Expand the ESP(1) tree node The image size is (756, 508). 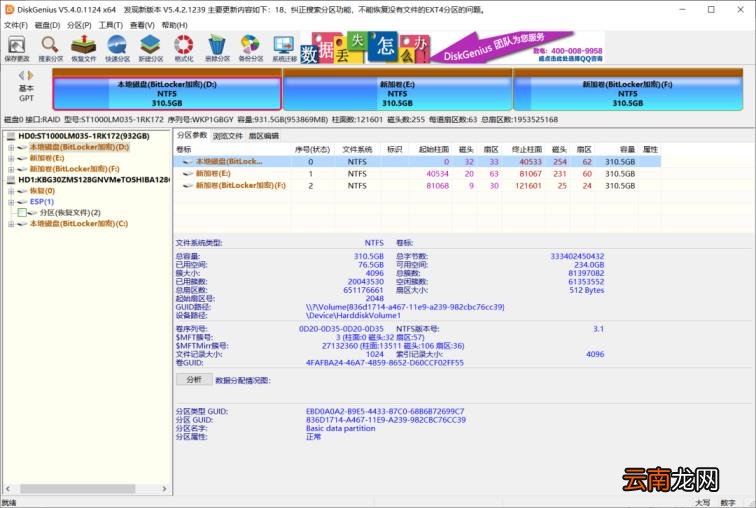[x=11, y=202]
